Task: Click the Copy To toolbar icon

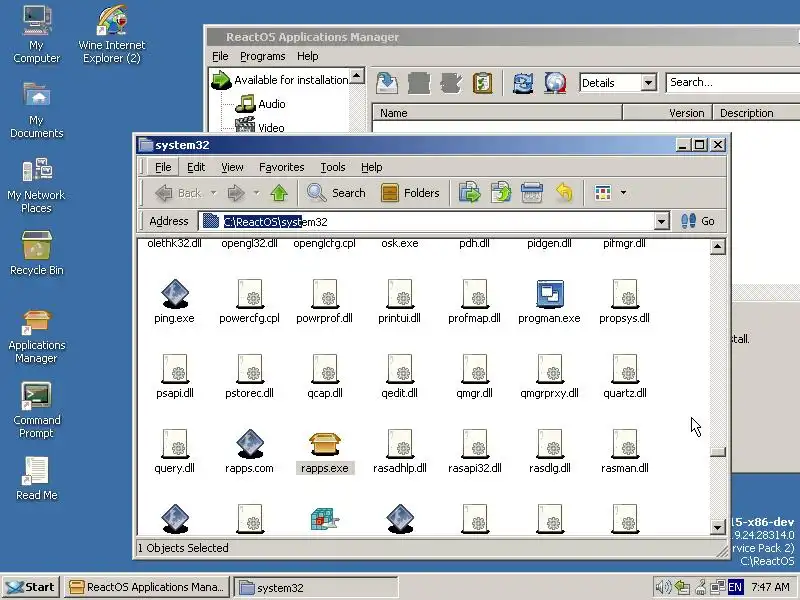Action: click(x=501, y=193)
